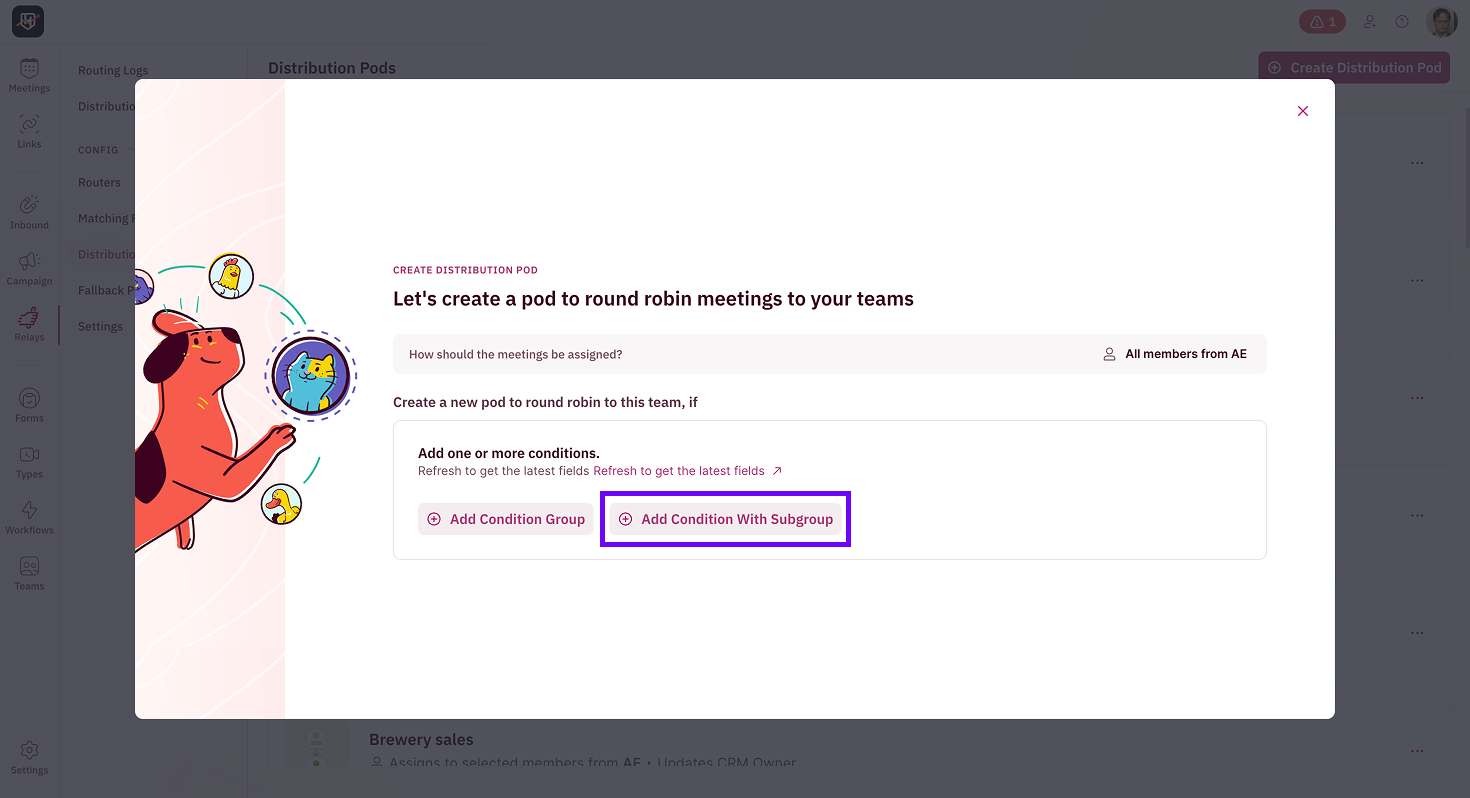
Task: Select the Campaign megaphone icon
Action: [29, 267]
